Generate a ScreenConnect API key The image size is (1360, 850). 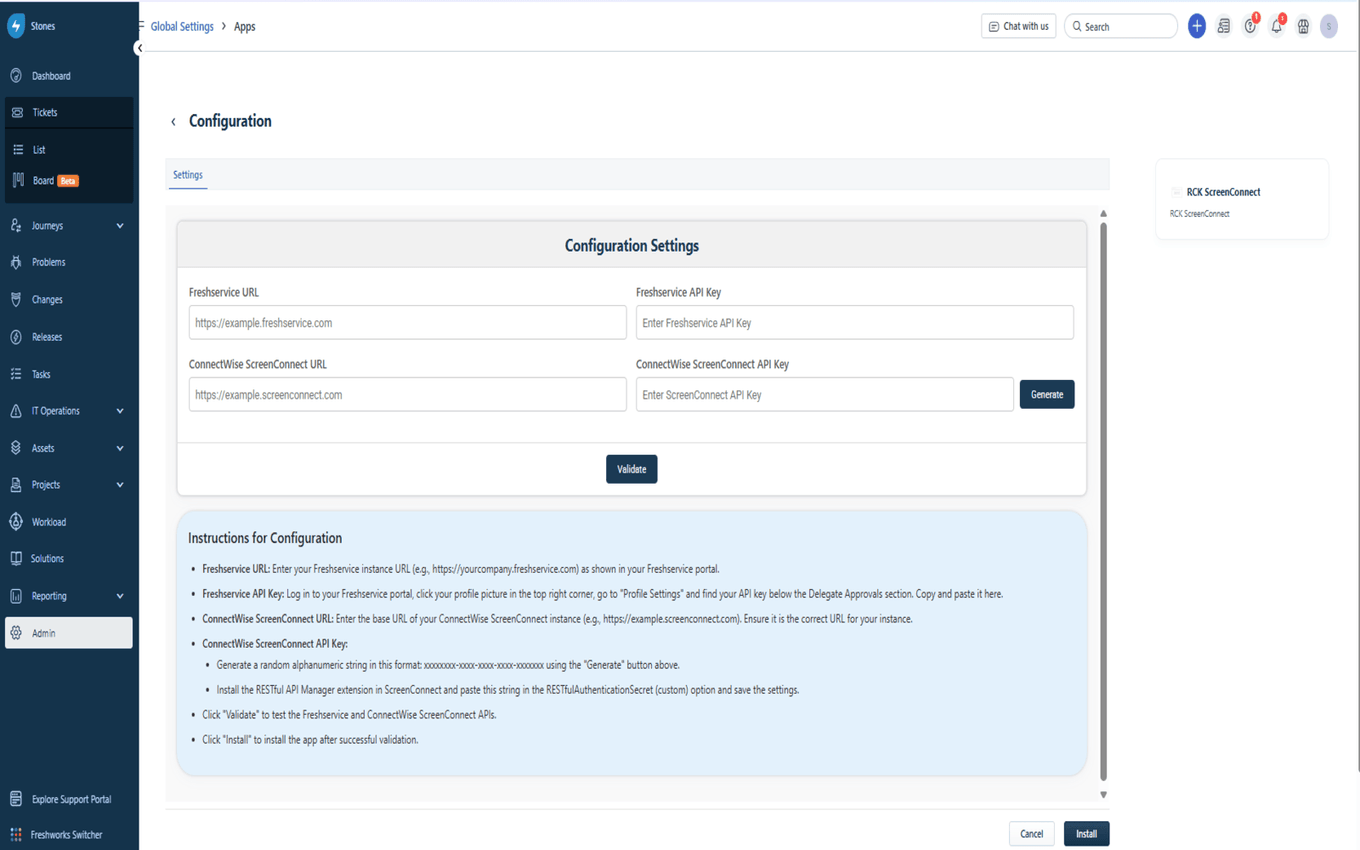tap(1047, 395)
